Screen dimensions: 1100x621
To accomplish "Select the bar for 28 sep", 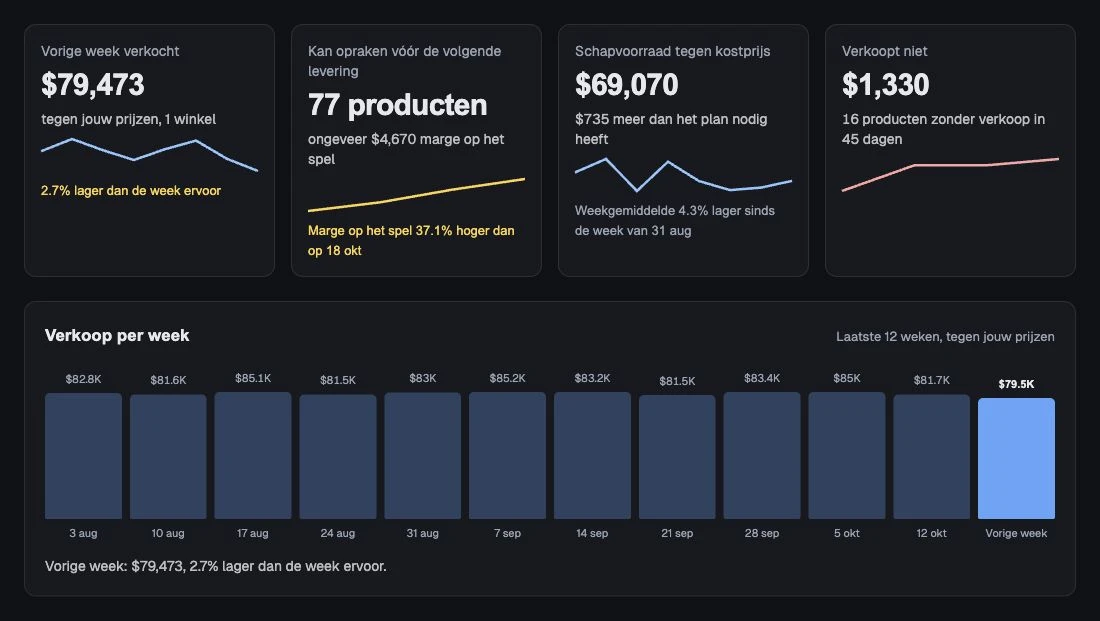I will pyautogui.click(x=762, y=455).
